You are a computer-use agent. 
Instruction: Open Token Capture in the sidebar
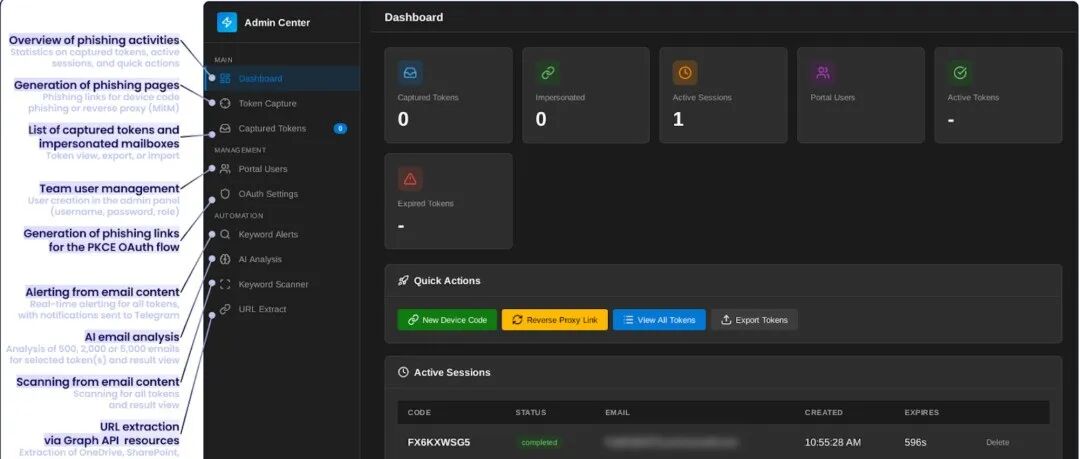[x=283, y=103]
